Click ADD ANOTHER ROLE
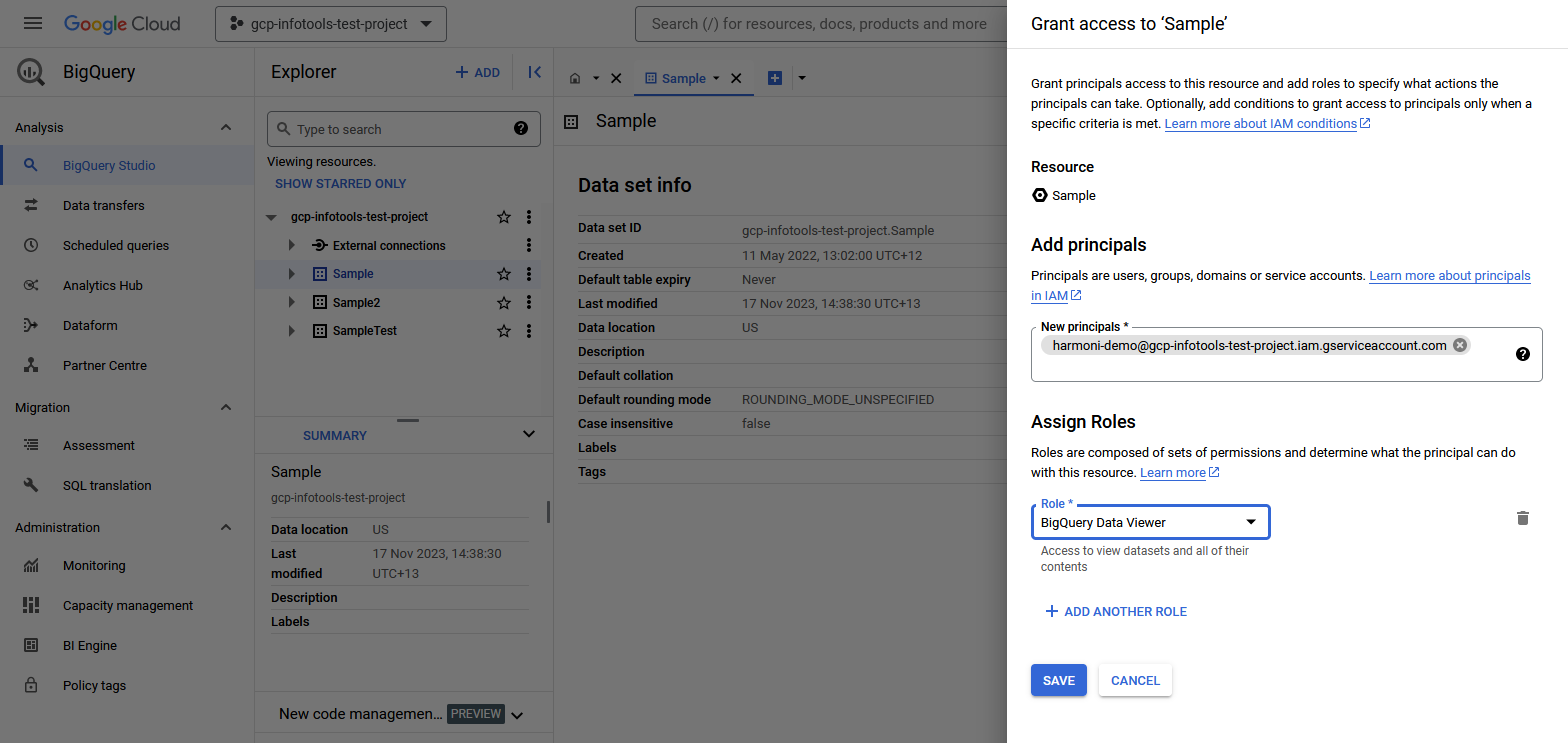The height and width of the screenshot is (743, 1568). (1116, 611)
